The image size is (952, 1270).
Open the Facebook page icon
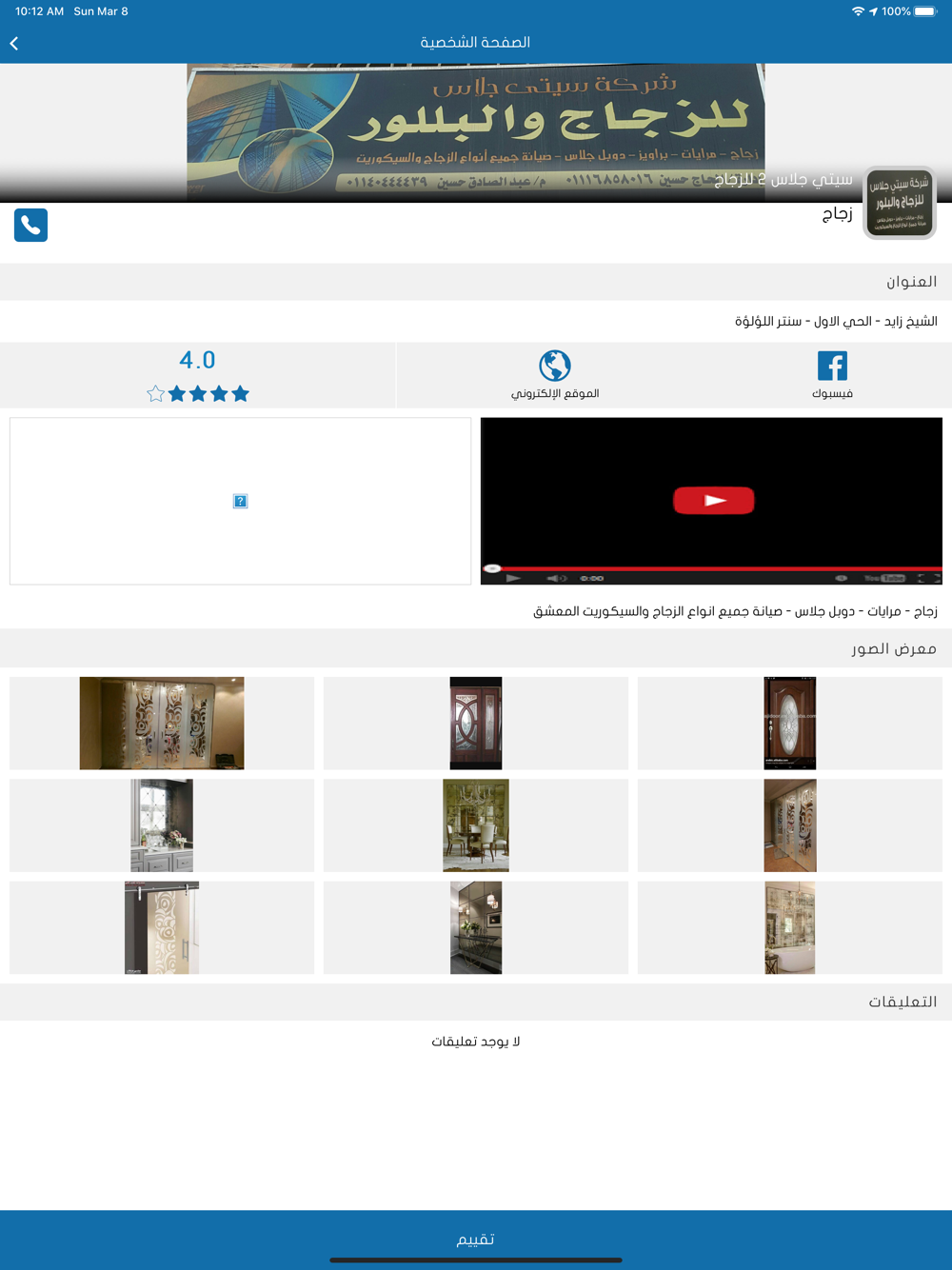click(x=832, y=366)
